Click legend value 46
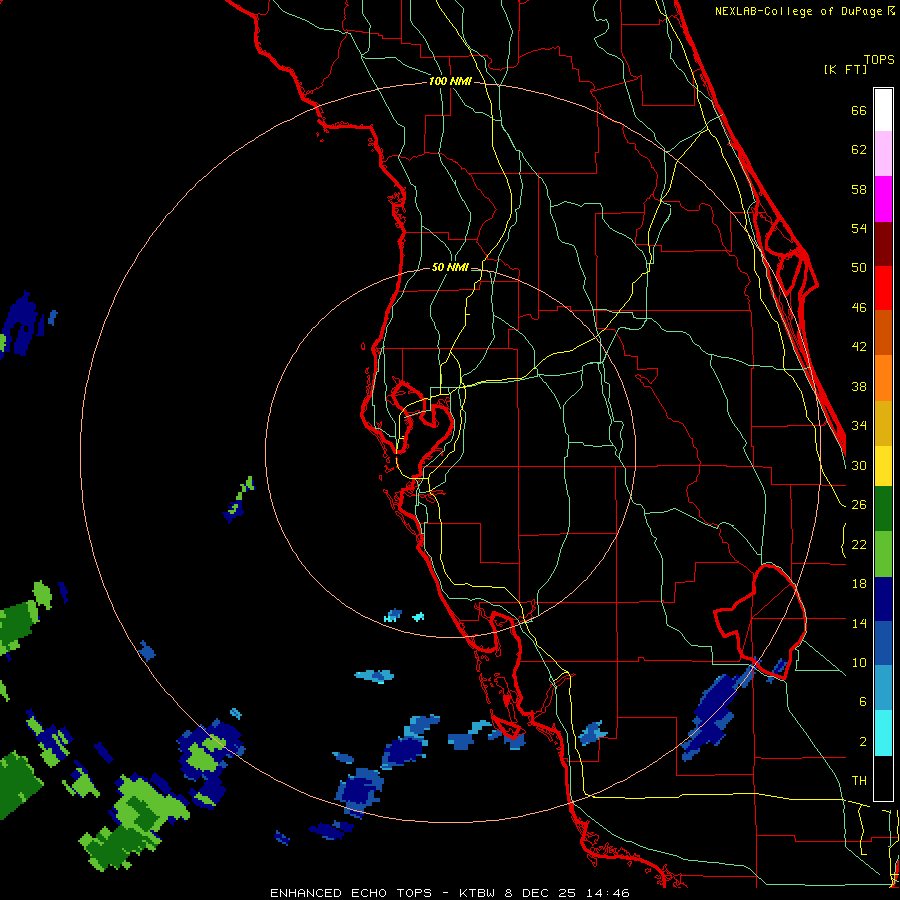This screenshot has height=900, width=900. point(859,308)
